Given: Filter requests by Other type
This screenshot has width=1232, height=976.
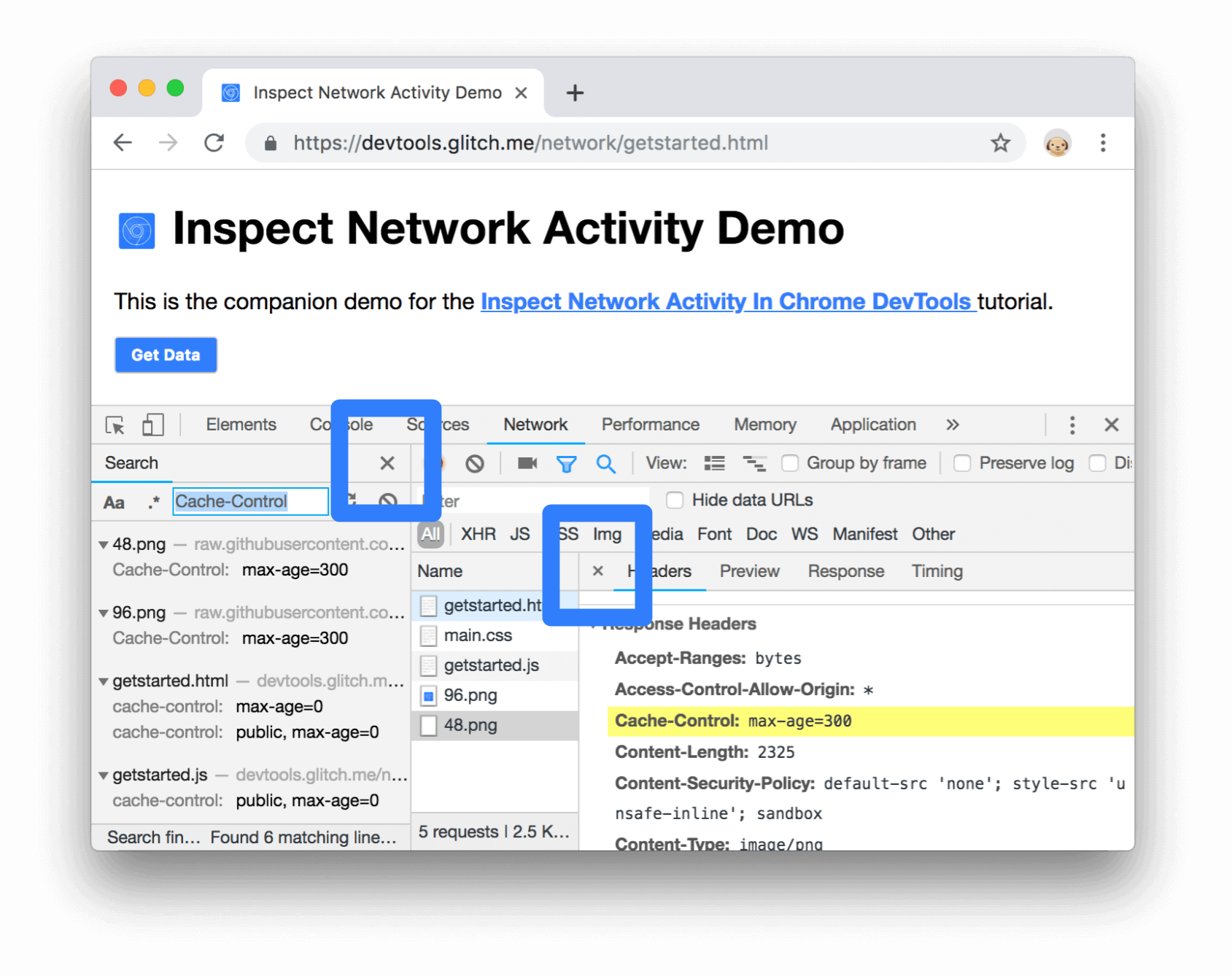Looking at the screenshot, I should click(x=933, y=534).
